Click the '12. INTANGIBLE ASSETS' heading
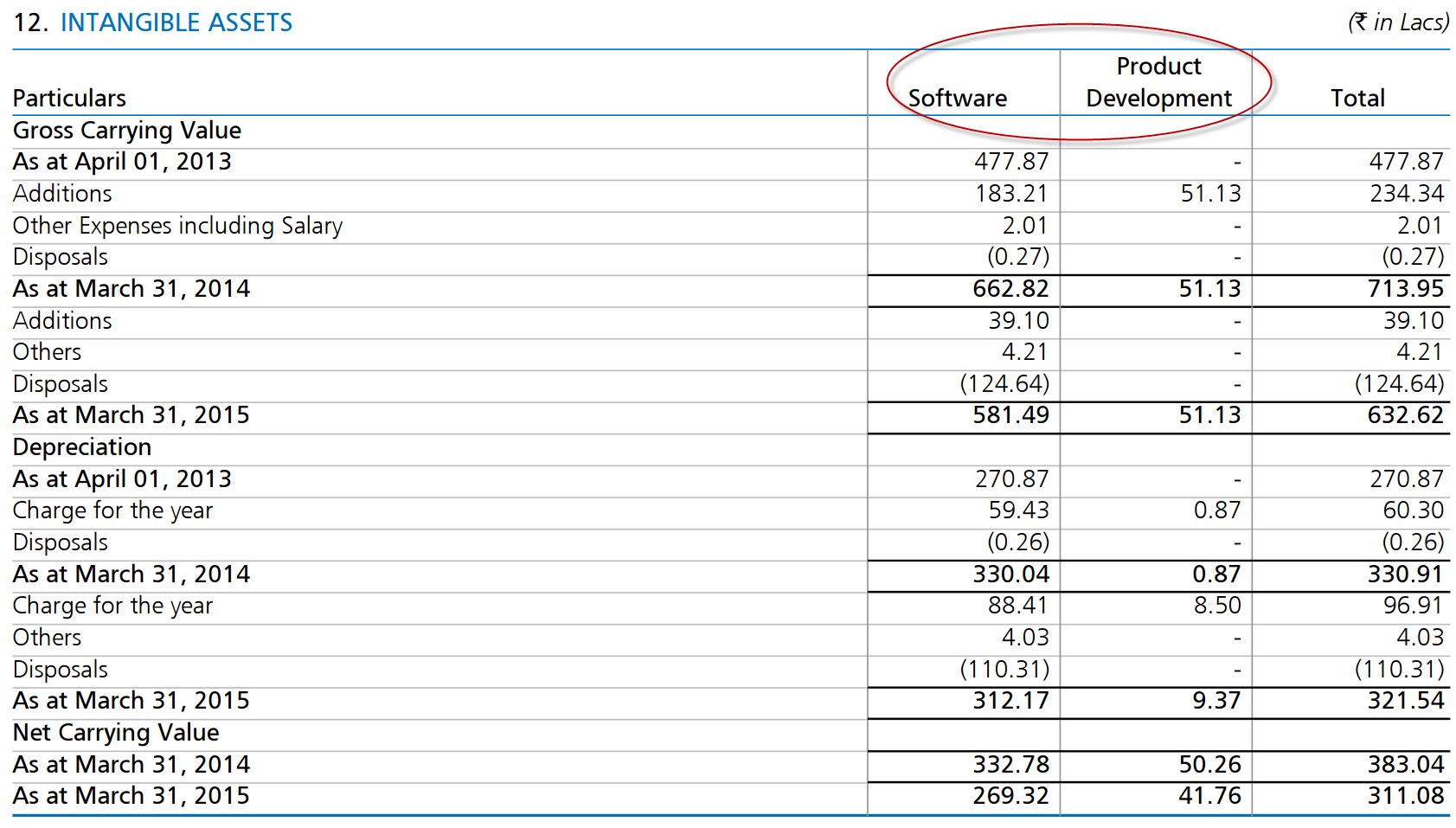This screenshot has width=1456, height=828. coord(153,22)
